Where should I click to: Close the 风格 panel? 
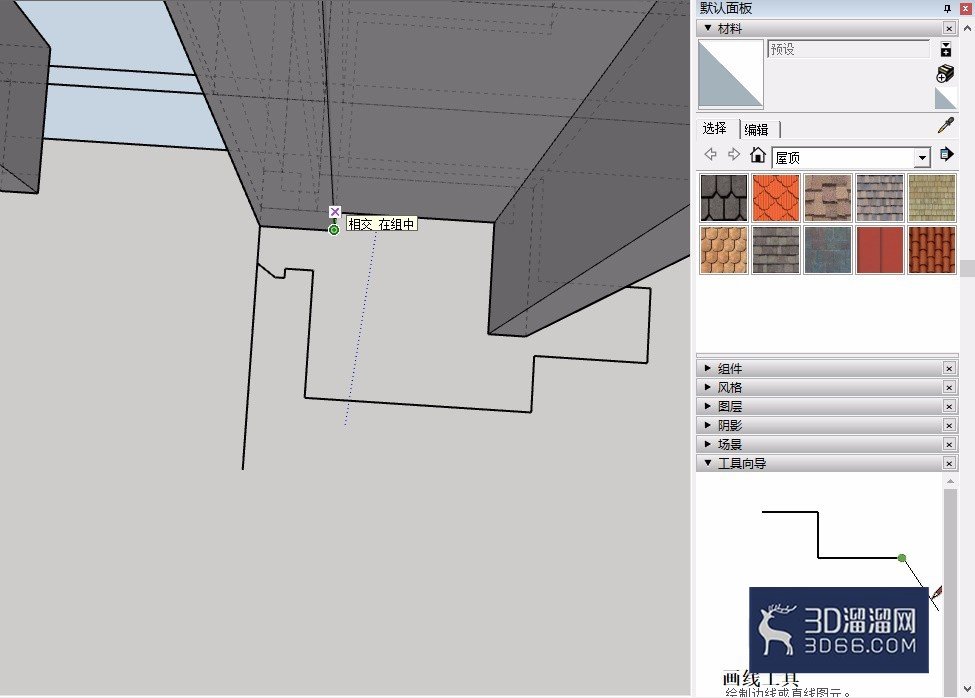(x=949, y=387)
